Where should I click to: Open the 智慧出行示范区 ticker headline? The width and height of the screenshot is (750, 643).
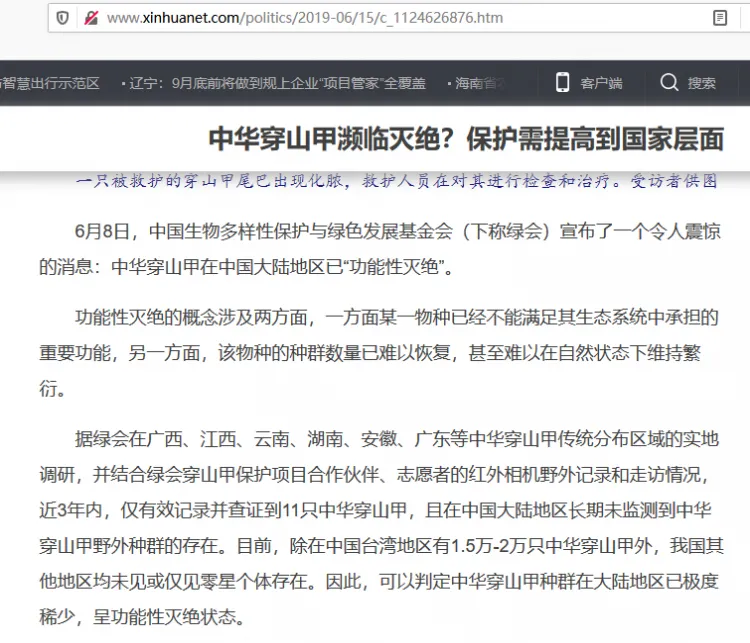click(x=50, y=83)
